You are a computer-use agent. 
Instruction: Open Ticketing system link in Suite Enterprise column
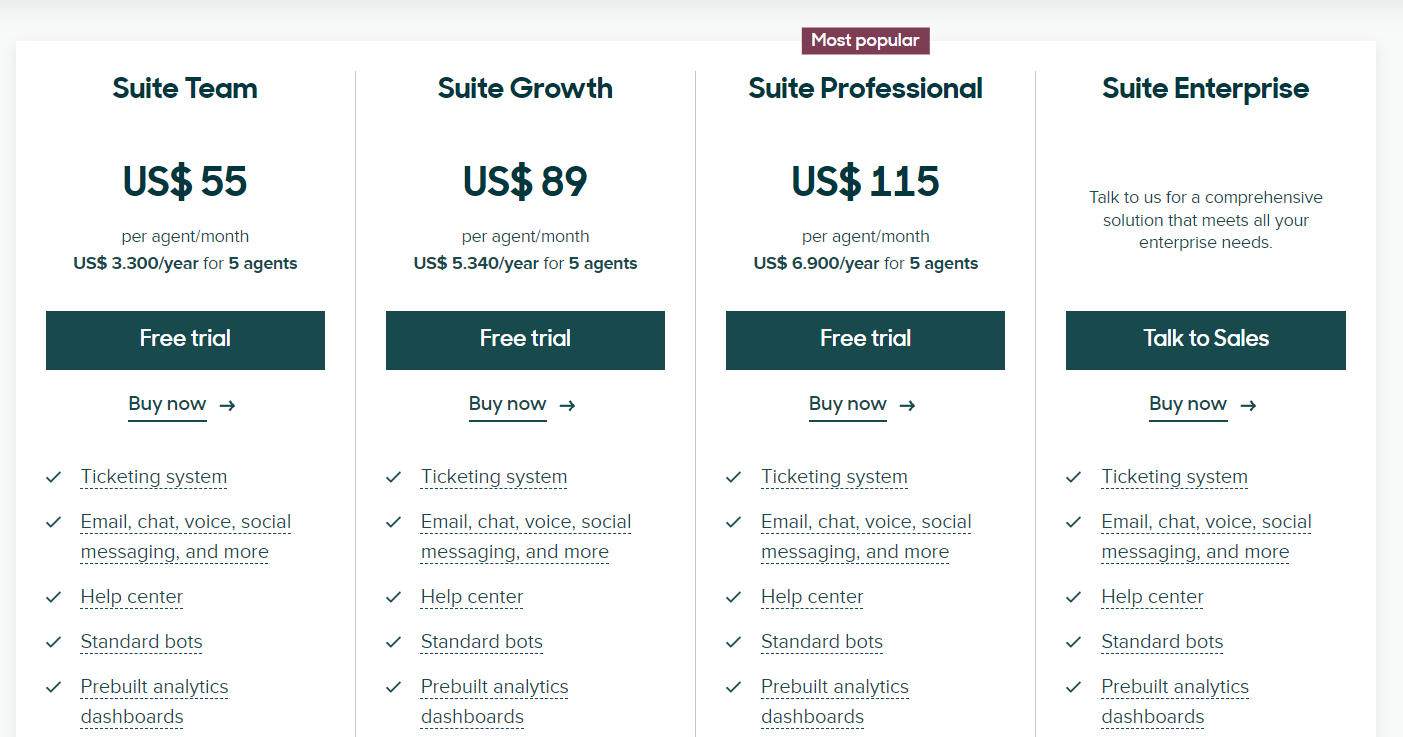pos(1174,477)
